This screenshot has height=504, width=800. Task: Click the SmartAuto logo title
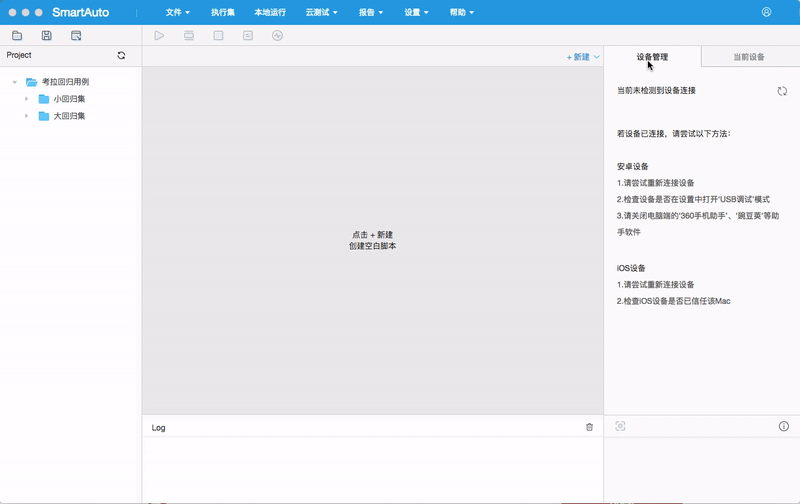tap(81, 12)
